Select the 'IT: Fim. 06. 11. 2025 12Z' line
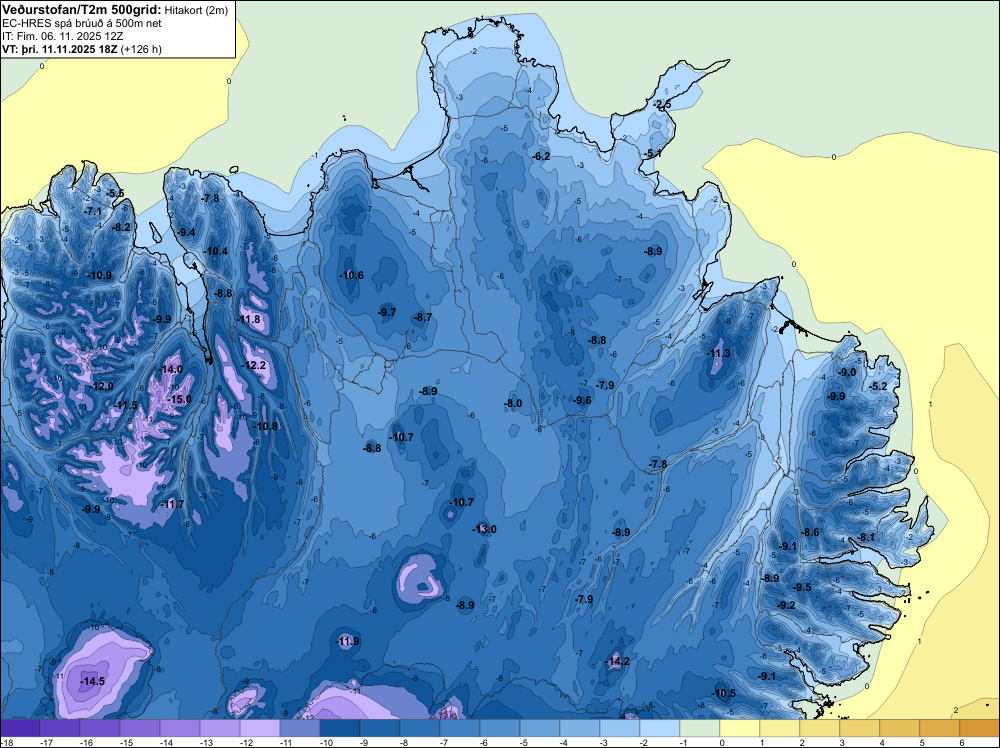Screen dimensions: 1000x748 (62, 36)
